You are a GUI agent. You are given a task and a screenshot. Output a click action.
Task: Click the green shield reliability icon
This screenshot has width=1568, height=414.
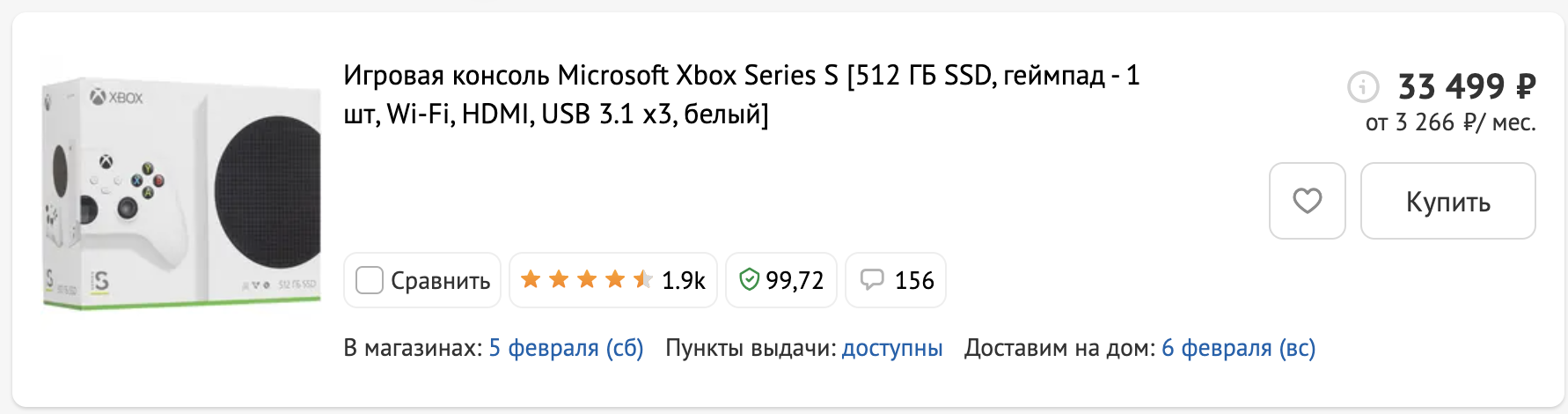coord(749,280)
